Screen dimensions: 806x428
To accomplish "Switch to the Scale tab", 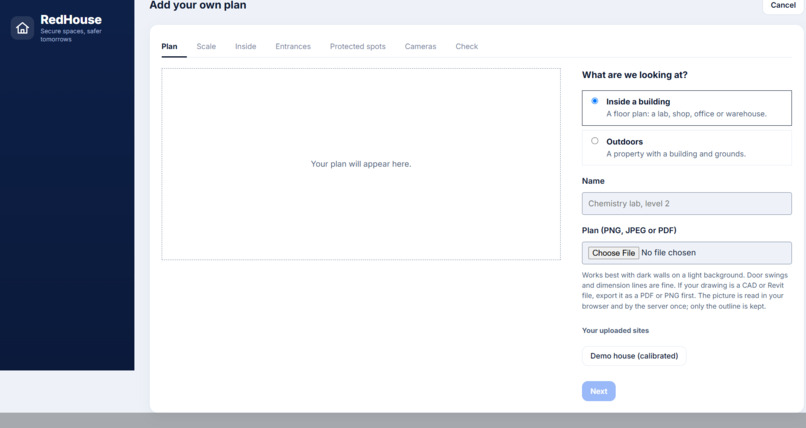I will point(206,46).
